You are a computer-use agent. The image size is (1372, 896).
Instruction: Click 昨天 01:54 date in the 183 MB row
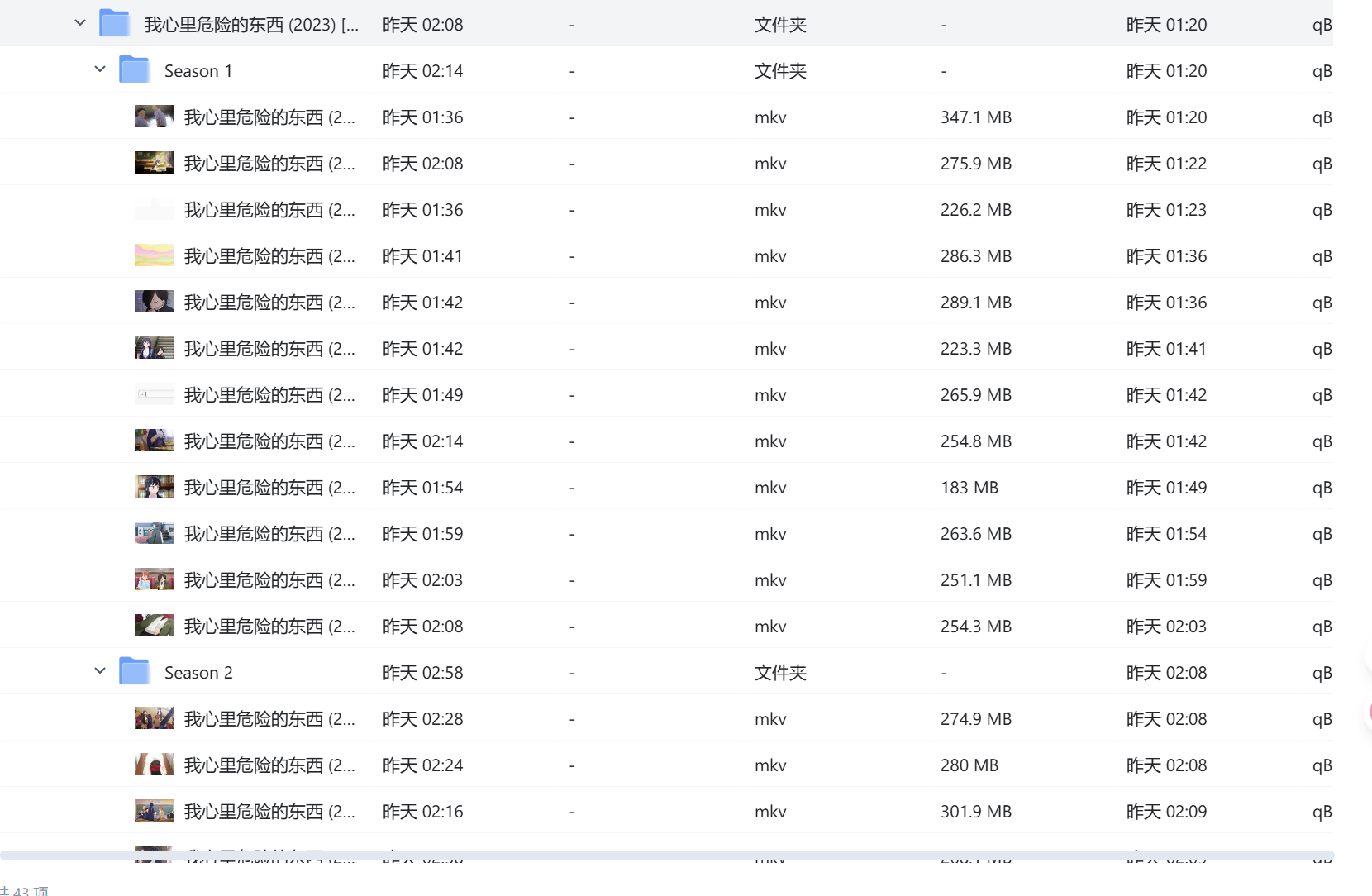[422, 488]
